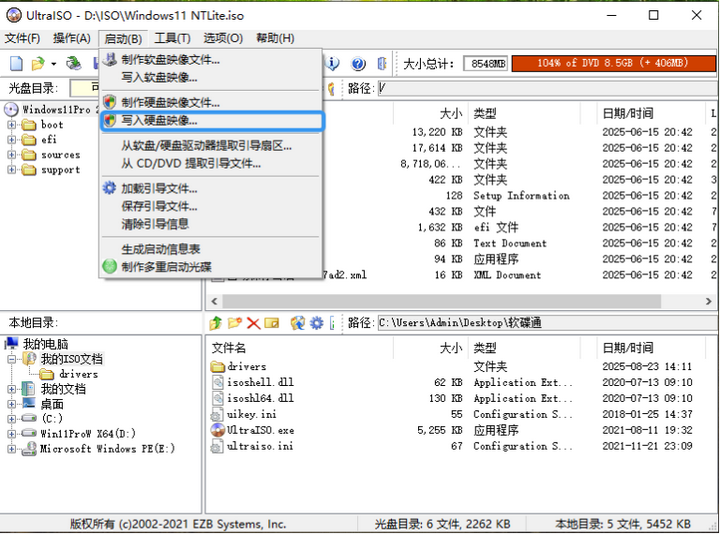This screenshot has width=720, height=534.
Task: Click the left scroll arrow of disc list
Action: (x=214, y=301)
